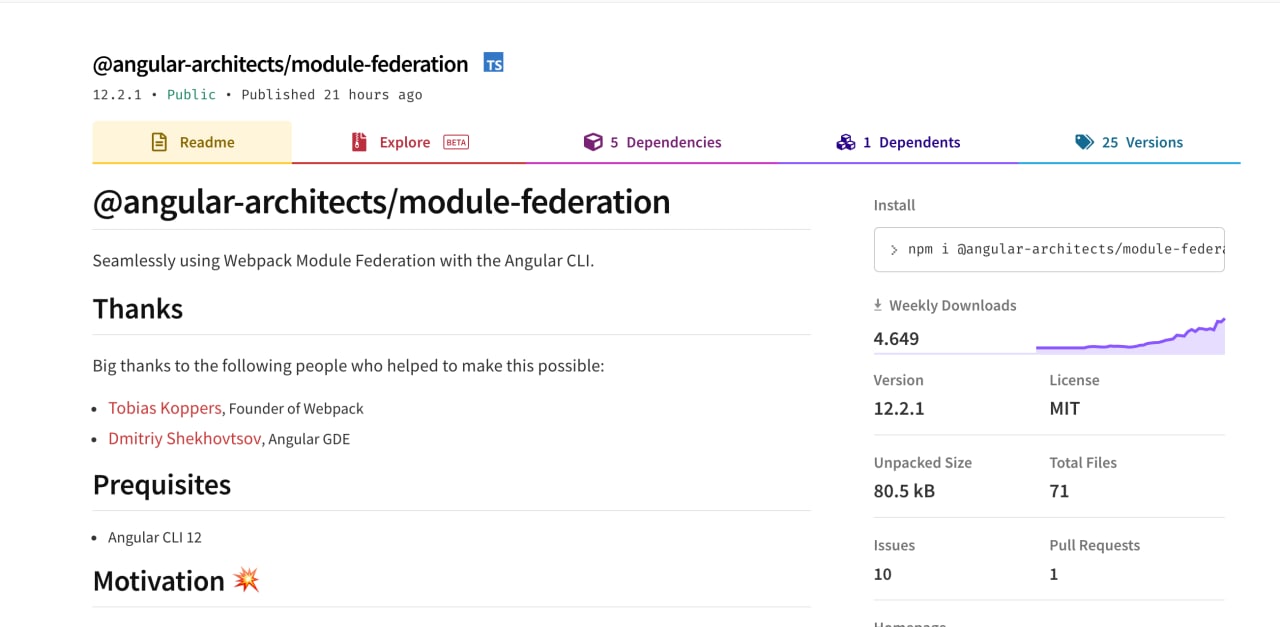The height and width of the screenshot is (627, 1280).
Task: Click the Dependencies cube icon
Action: tap(593, 142)
